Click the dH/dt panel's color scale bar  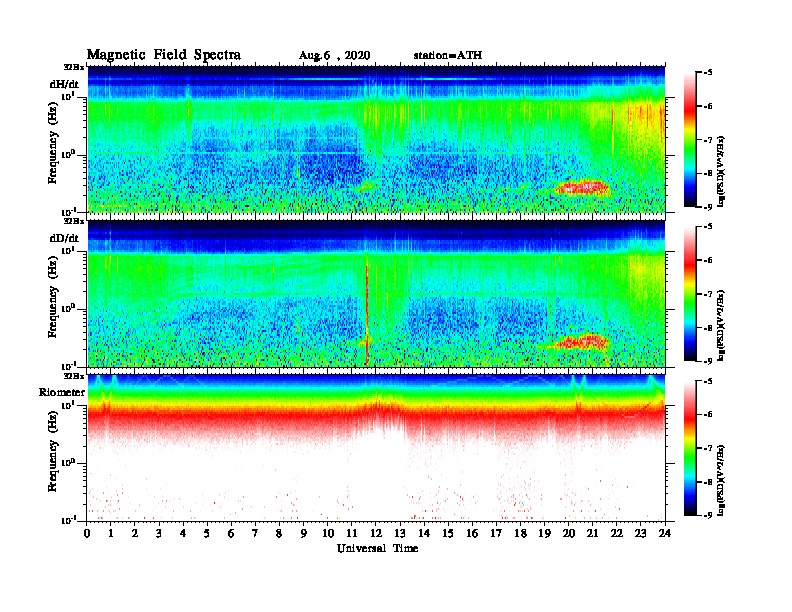(x=690, y=139)
